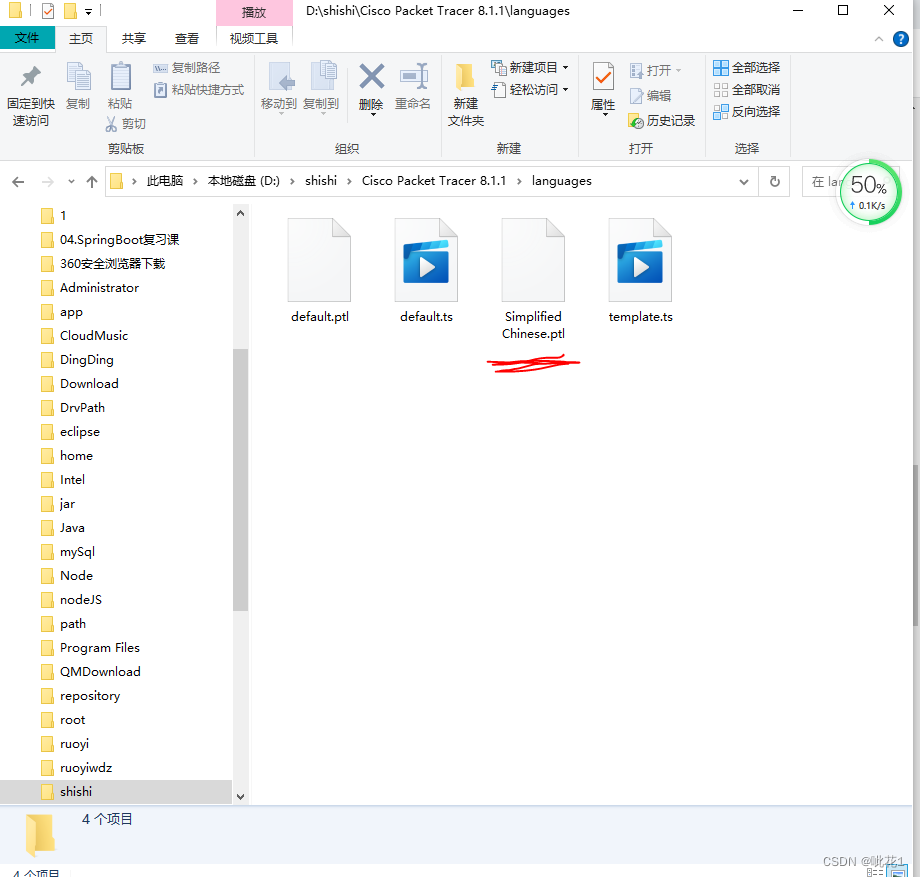Expand the chevron after 此电脑 breadcrumb
This screenshot has height=877, width=920.
coord(195,181)
